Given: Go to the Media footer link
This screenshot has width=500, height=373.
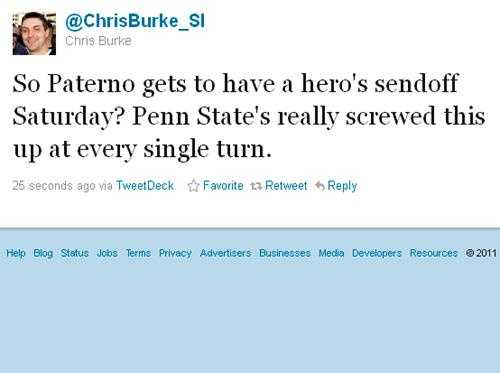Looking at the screenshot, I should click(x=331, y=253).
